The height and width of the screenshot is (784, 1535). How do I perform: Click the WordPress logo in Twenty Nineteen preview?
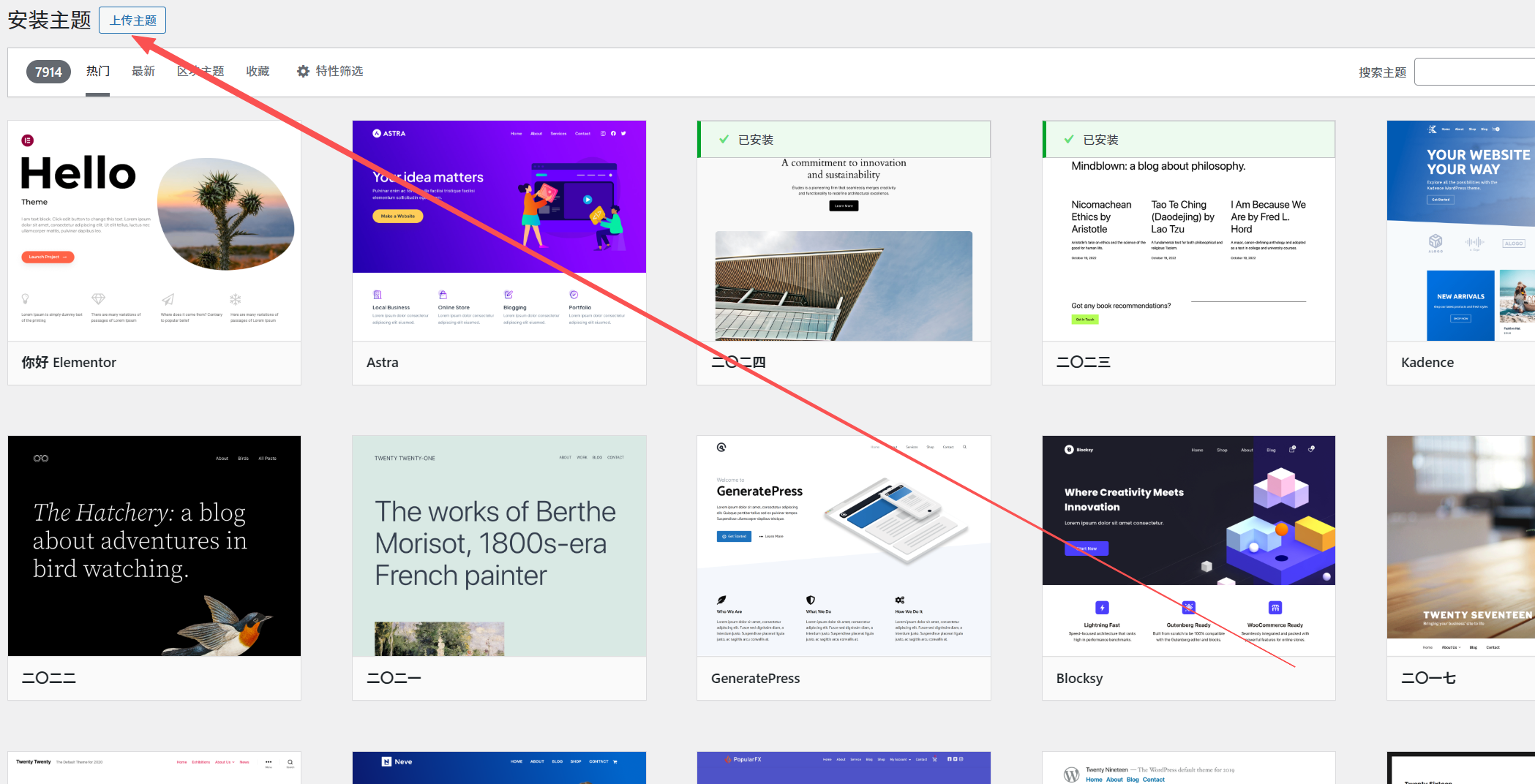coord(1072,774)
